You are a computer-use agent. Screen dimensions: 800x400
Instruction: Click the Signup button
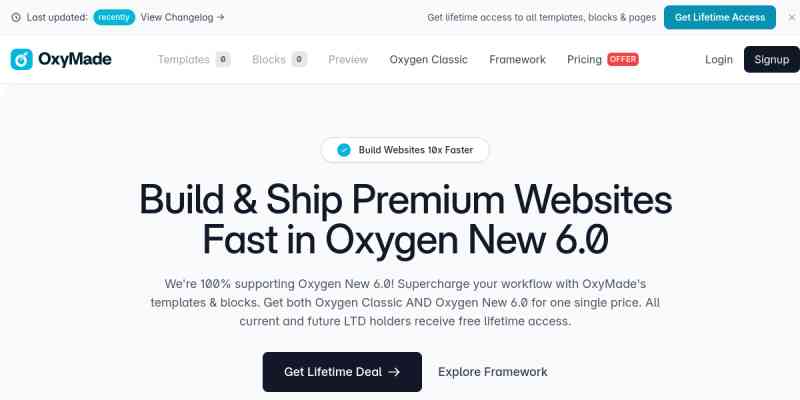pos(771,60)
